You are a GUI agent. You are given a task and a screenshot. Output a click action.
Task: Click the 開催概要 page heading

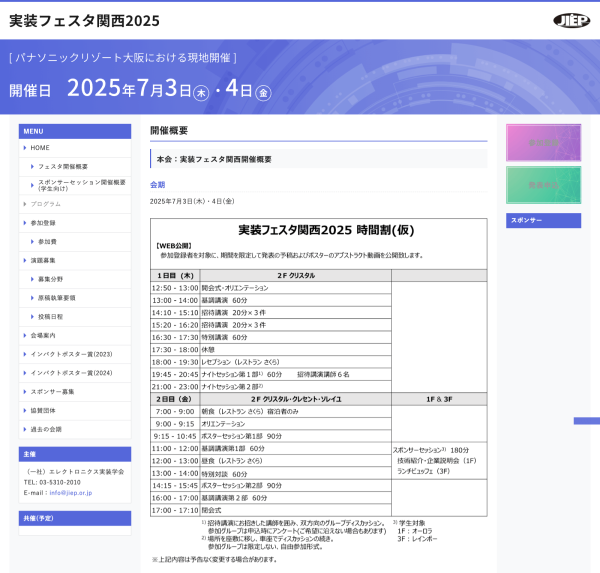click(x=169, y=131)
